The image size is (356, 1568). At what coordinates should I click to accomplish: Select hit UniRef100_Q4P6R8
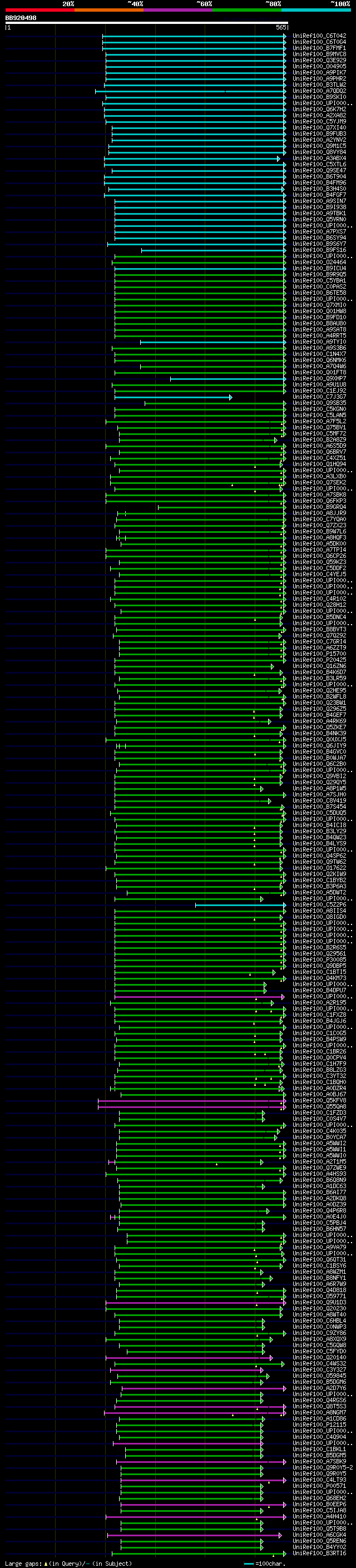319,1211
